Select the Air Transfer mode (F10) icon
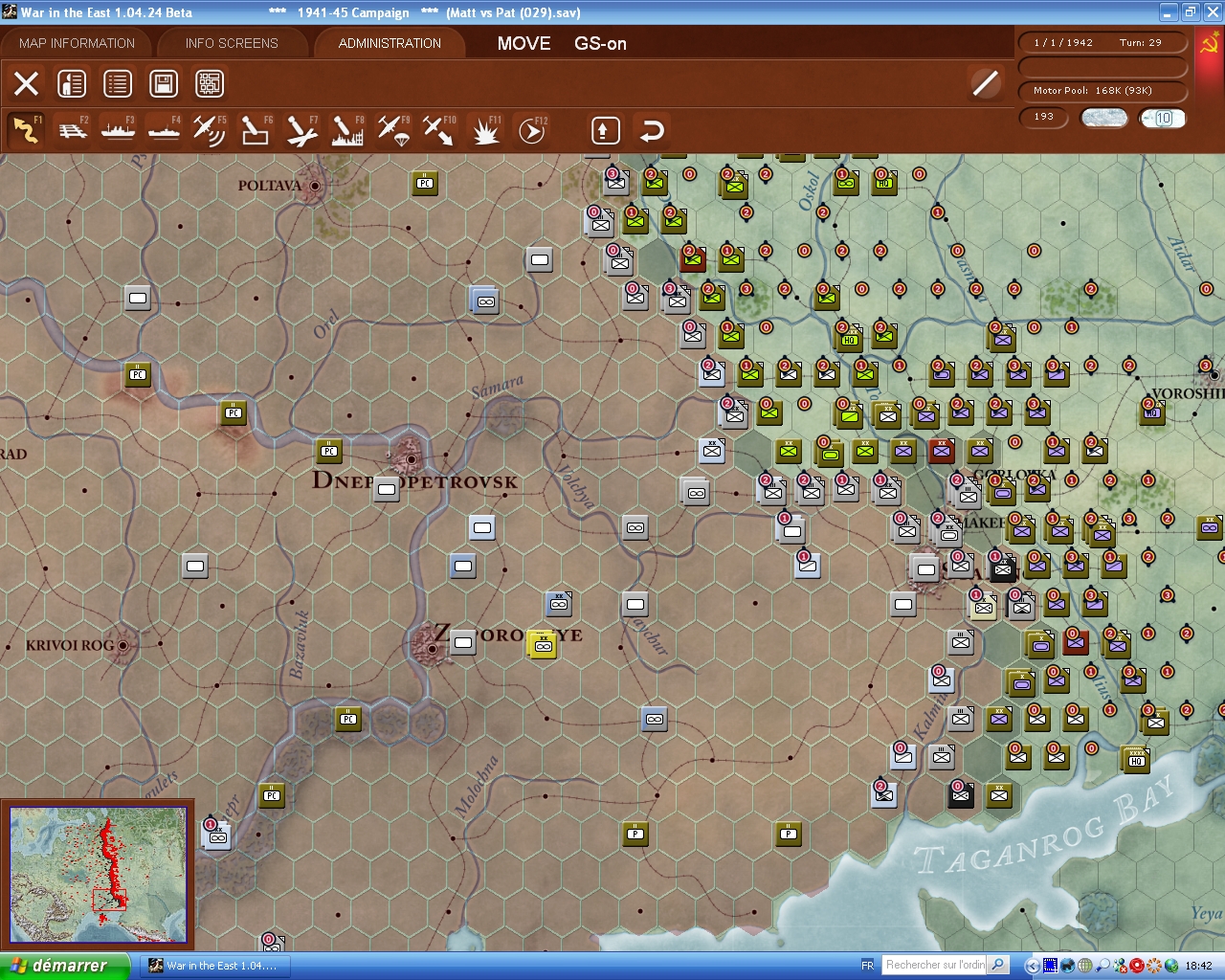Viewport: 1225px width, 980px height. click(x=439, y=130)
